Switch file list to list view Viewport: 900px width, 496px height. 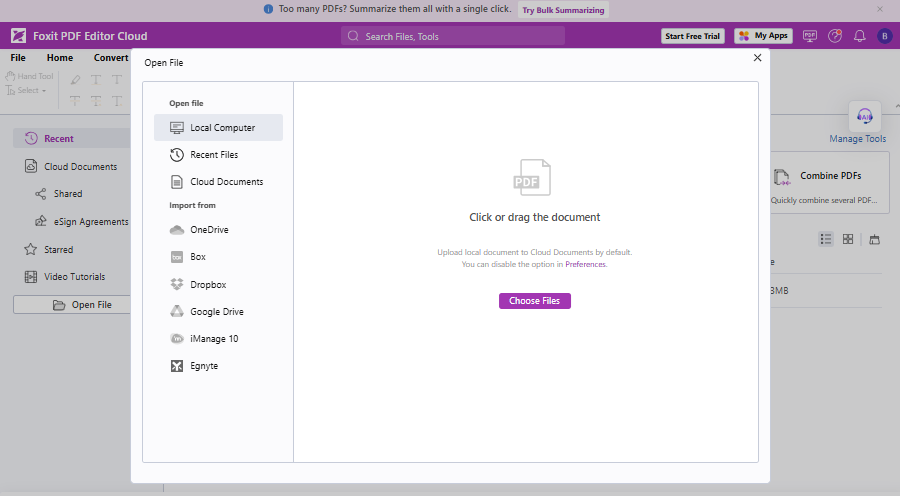(x=826, y=239)
